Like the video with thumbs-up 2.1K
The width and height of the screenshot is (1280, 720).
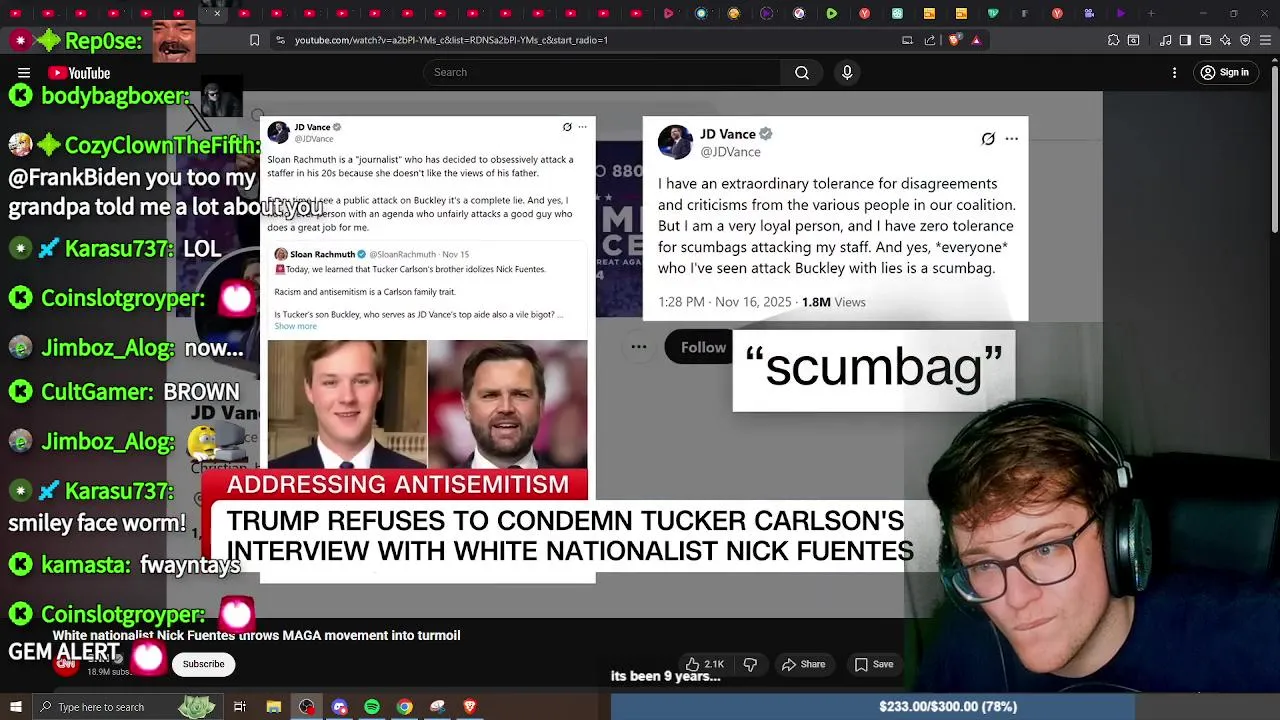[x=704, y=664]
